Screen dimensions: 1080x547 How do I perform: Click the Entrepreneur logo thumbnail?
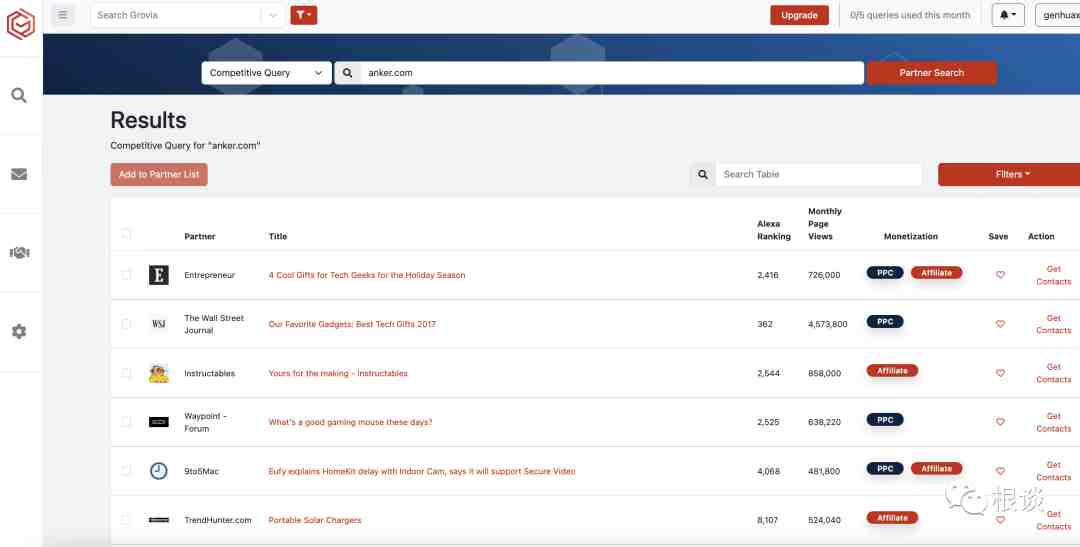[x=158, y=275]
